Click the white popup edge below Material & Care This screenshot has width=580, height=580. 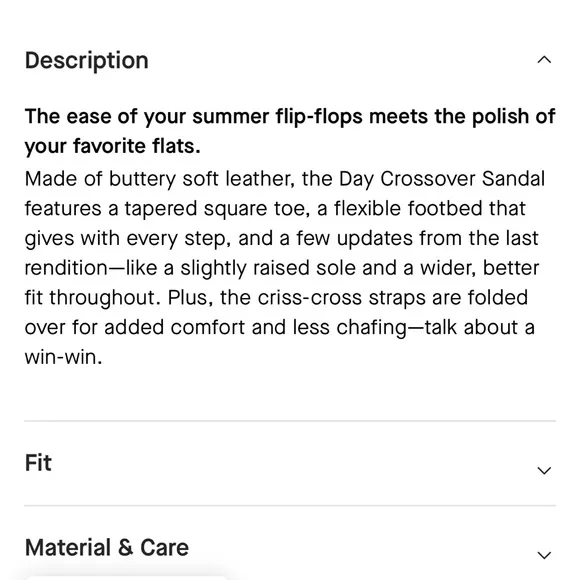pos(126,577)
